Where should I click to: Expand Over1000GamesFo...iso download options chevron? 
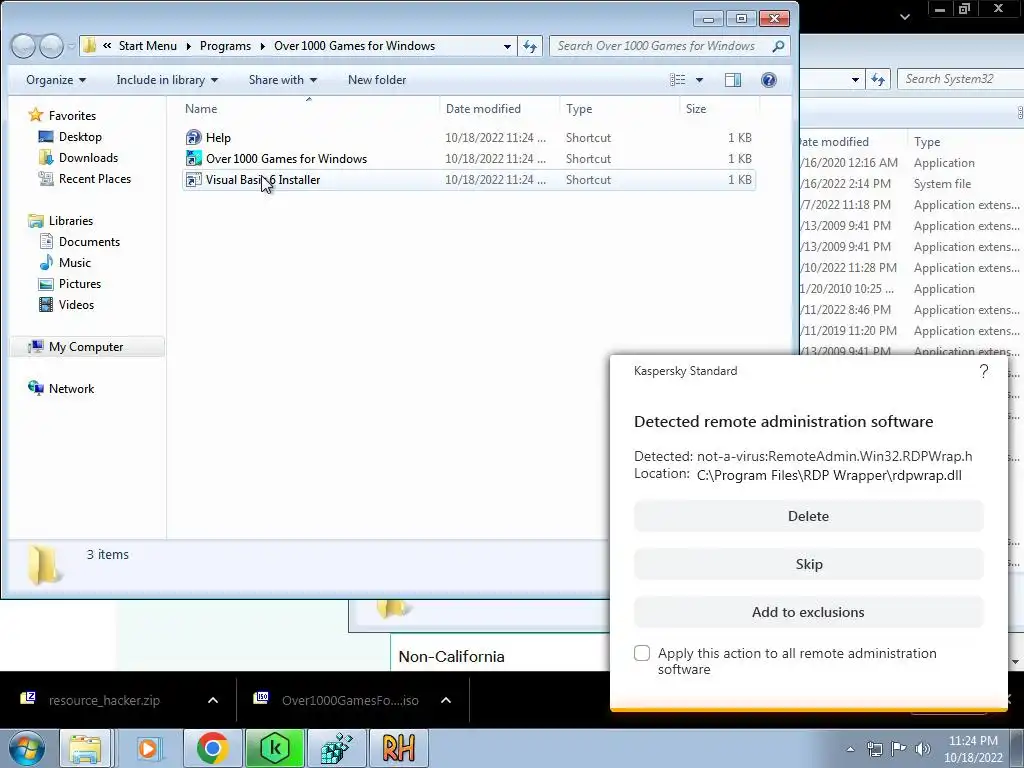(446, 700)
